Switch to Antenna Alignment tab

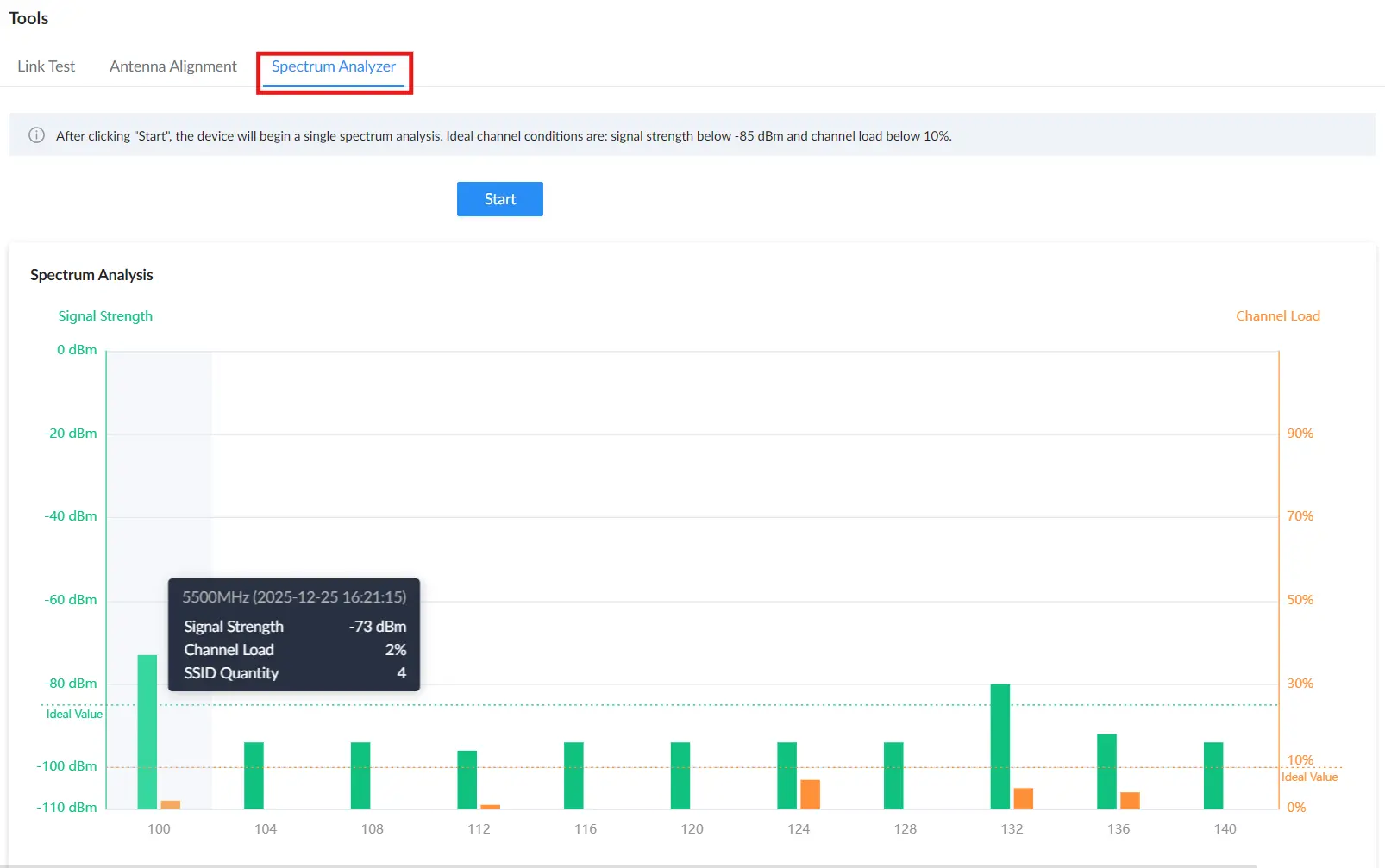pos(172,66)
